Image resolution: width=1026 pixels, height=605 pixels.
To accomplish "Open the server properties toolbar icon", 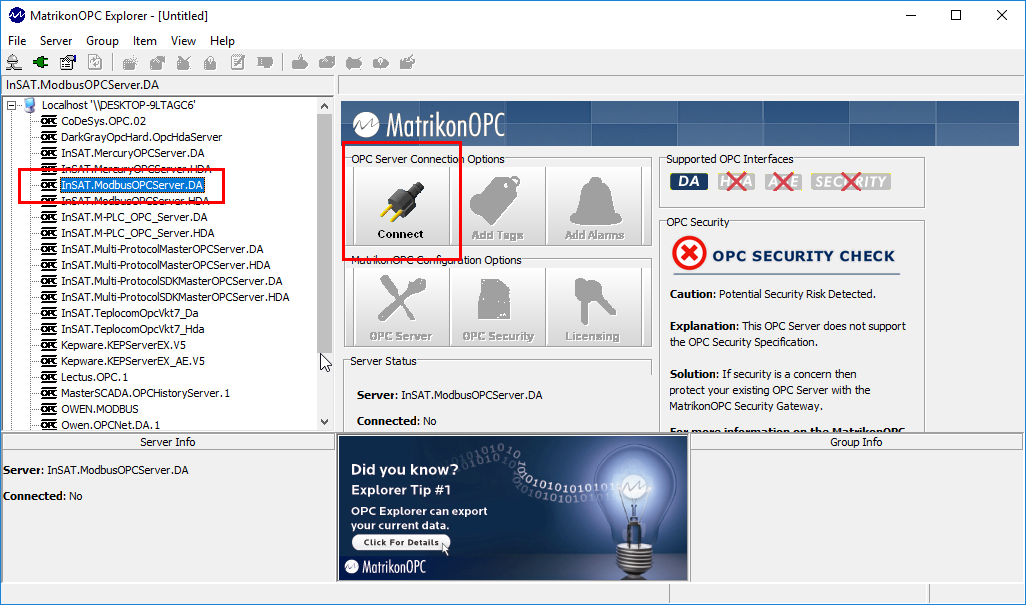I will click(x=67, y=62).
